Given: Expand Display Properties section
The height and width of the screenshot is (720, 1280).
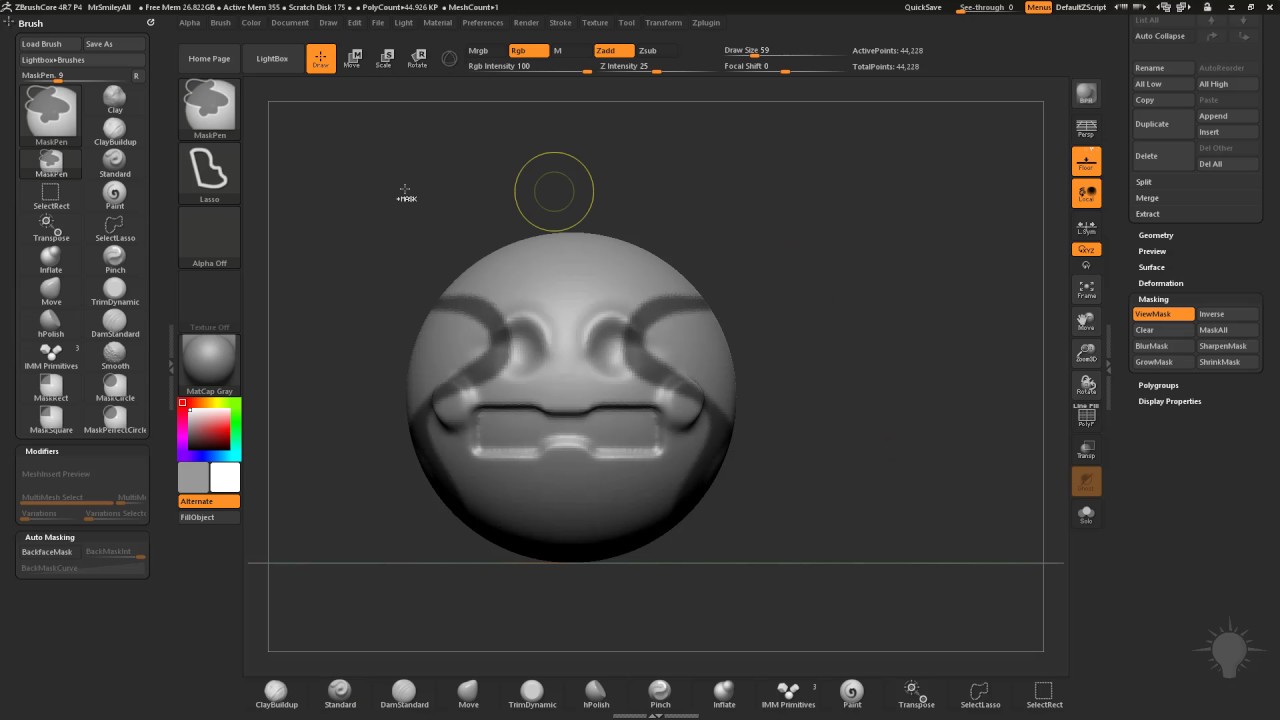Looking at the screenshot, I should pos(1170,401).
